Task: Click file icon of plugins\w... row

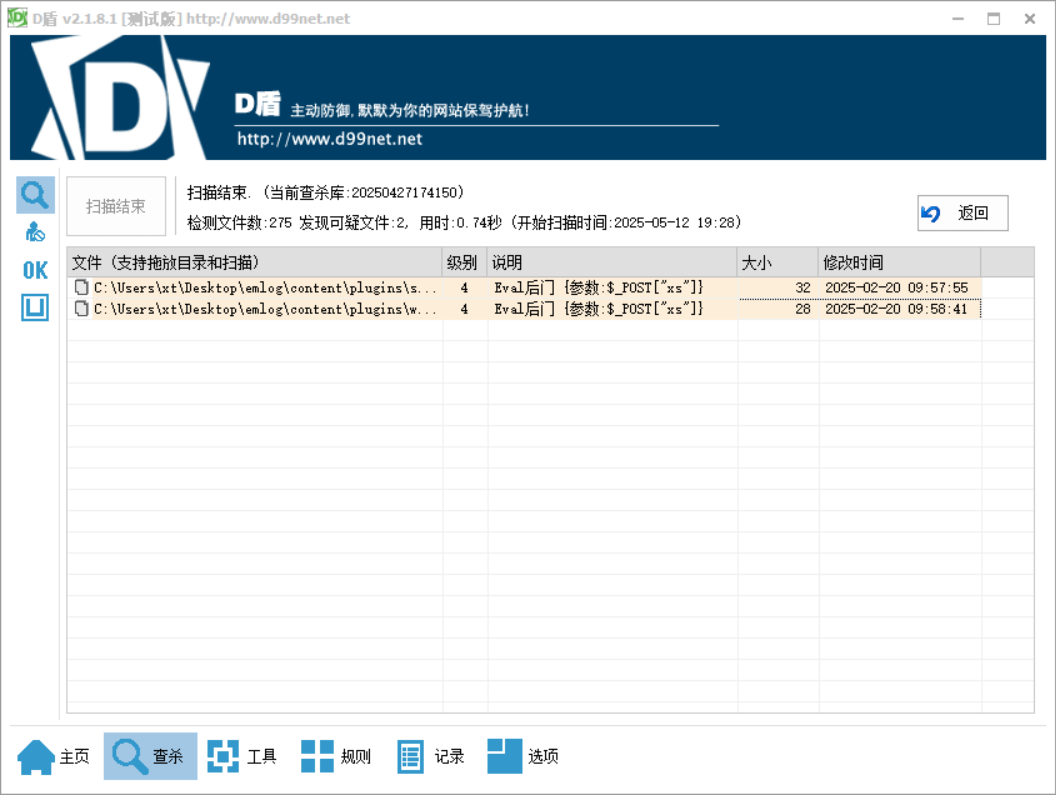Action: point(81,309)
